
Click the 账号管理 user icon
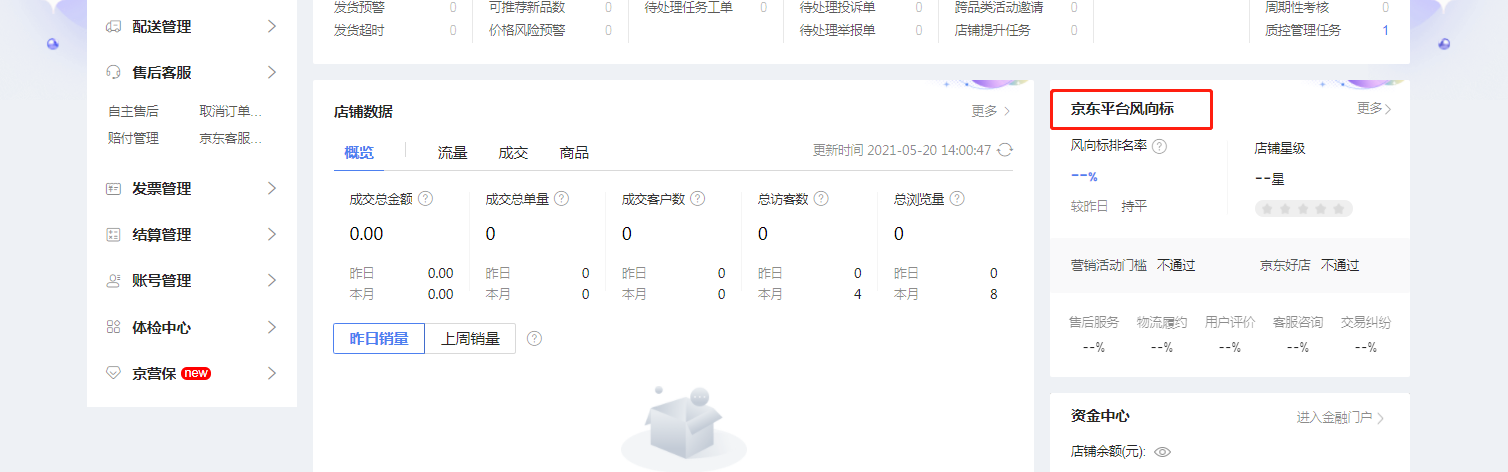pos(113,281)
